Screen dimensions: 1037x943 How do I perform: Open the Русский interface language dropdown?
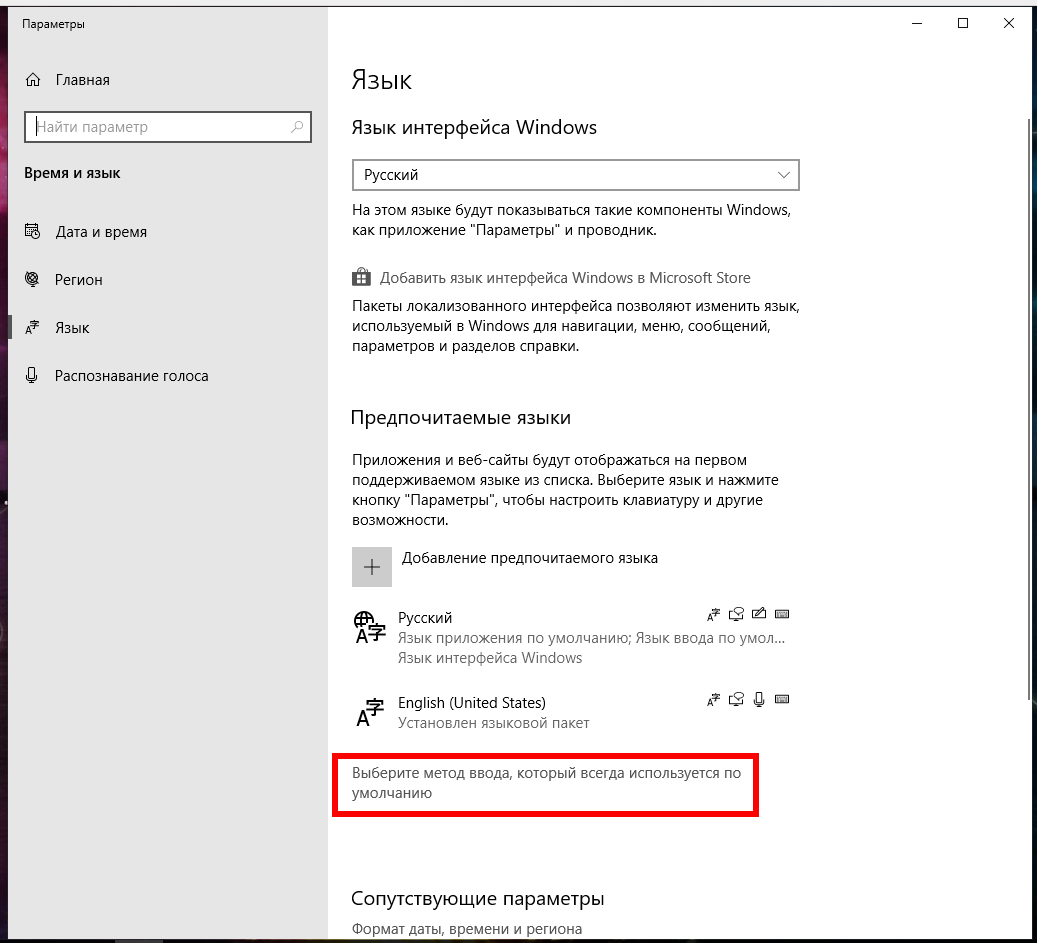575,175
